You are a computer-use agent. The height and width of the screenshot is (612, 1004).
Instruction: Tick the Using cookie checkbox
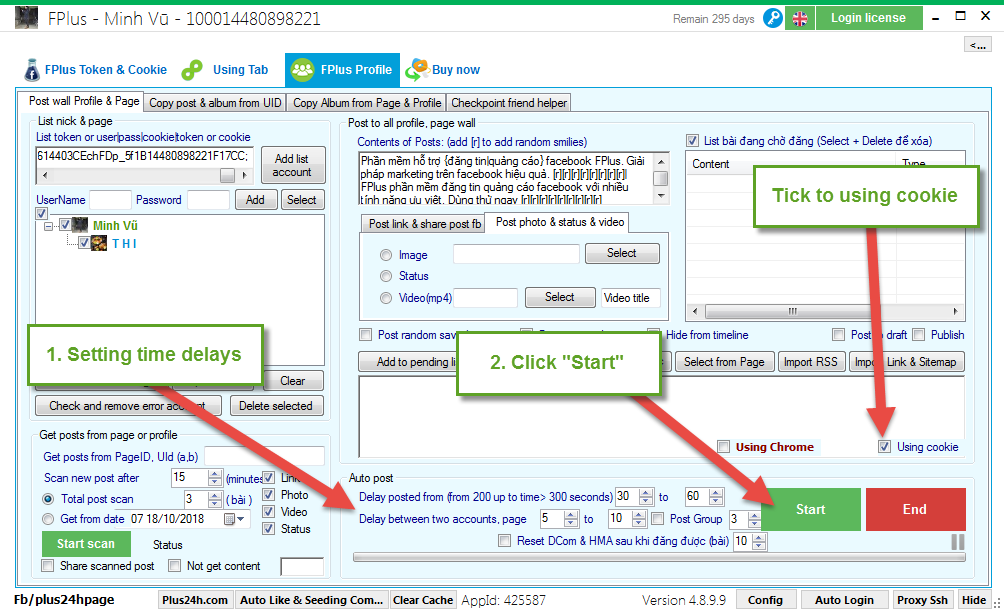click(884, 447)
